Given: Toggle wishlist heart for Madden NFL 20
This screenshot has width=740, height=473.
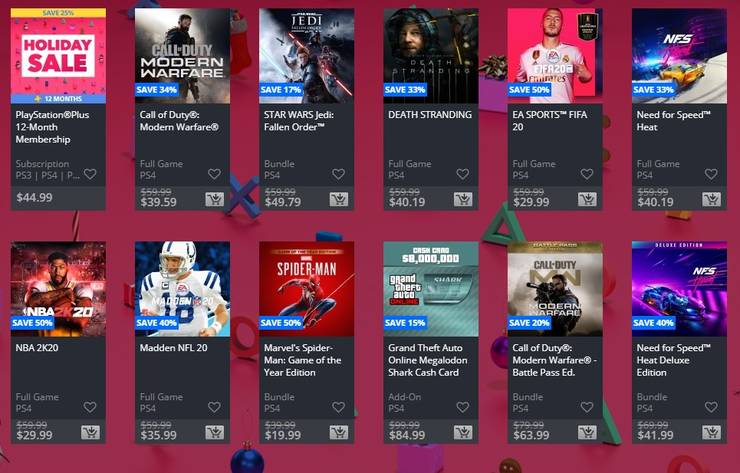Looking at the screenshot, I should [x=214, y=407].
